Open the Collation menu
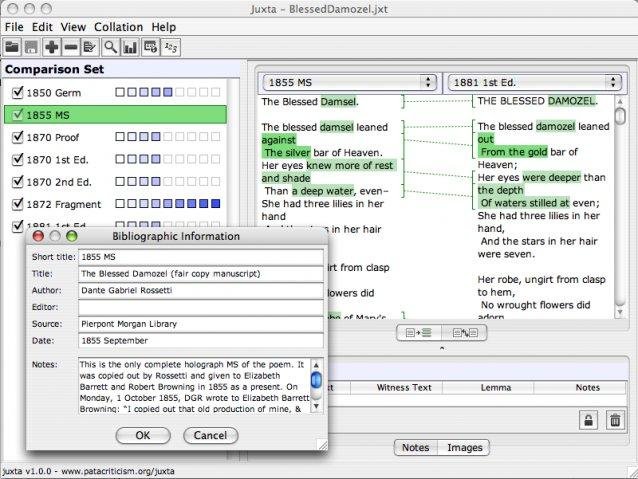Screen dimensions: 638x479 click(118, 27)
